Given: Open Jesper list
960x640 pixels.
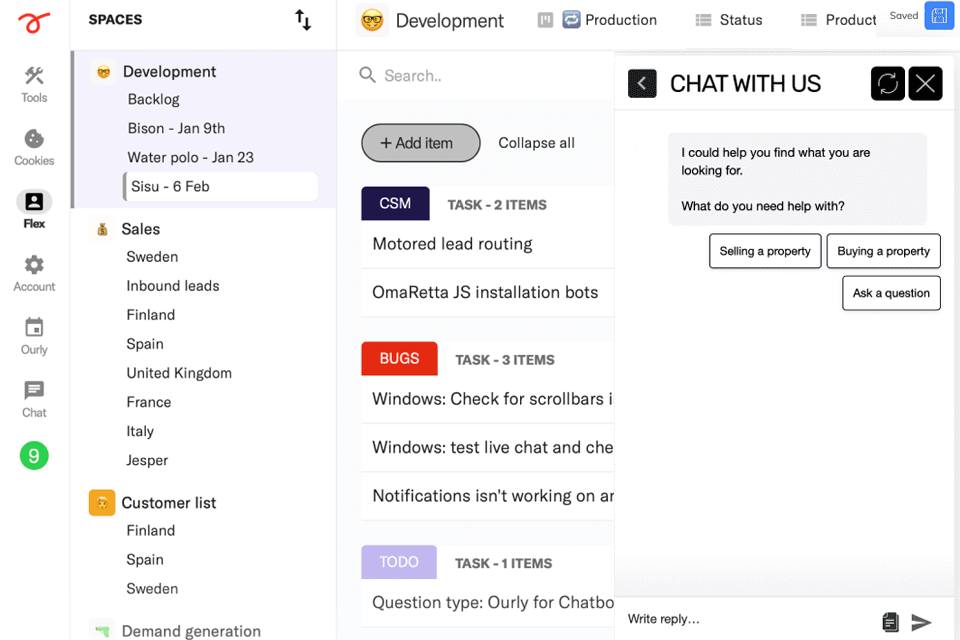Looking at the screenshot, I should (147, 461).
